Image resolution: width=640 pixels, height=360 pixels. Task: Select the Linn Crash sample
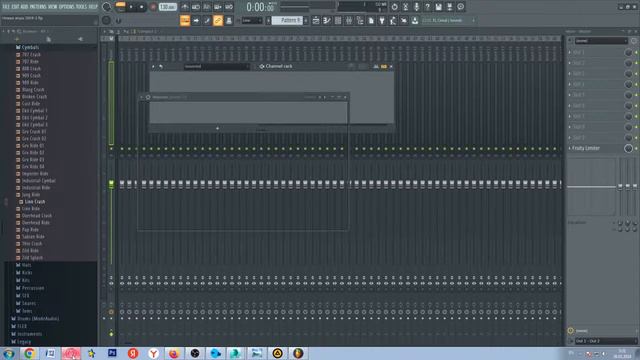point(32,202)
